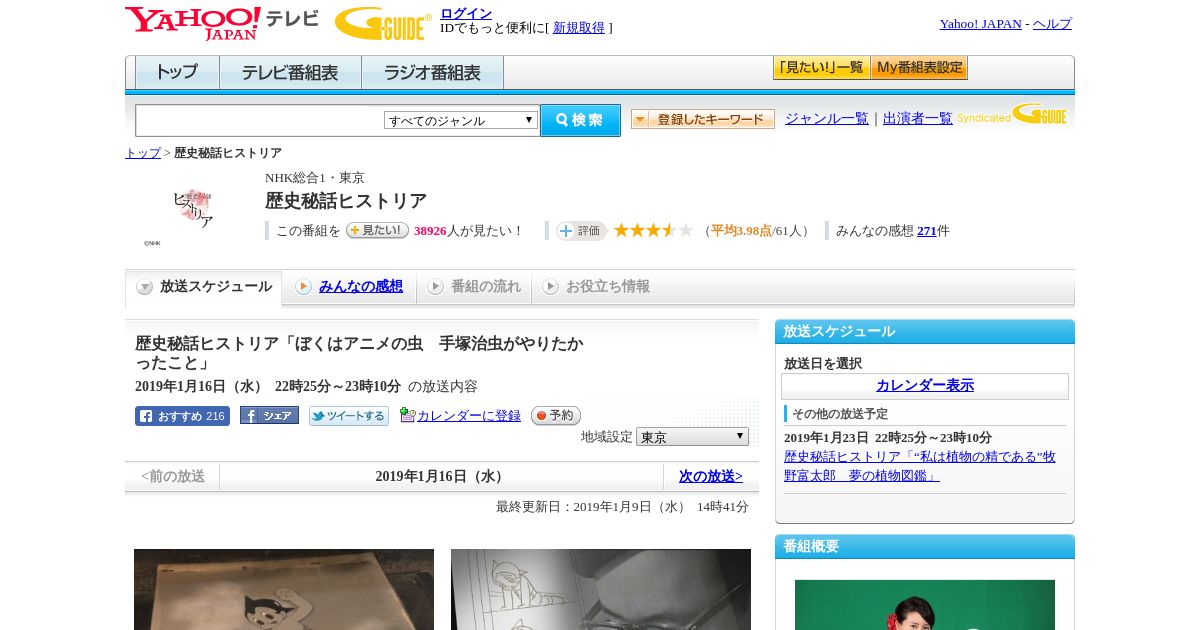1200x630 pixels.
Task: Click the 38926 見たい count text
Action: pyautogui.click(x=430, y=231)
